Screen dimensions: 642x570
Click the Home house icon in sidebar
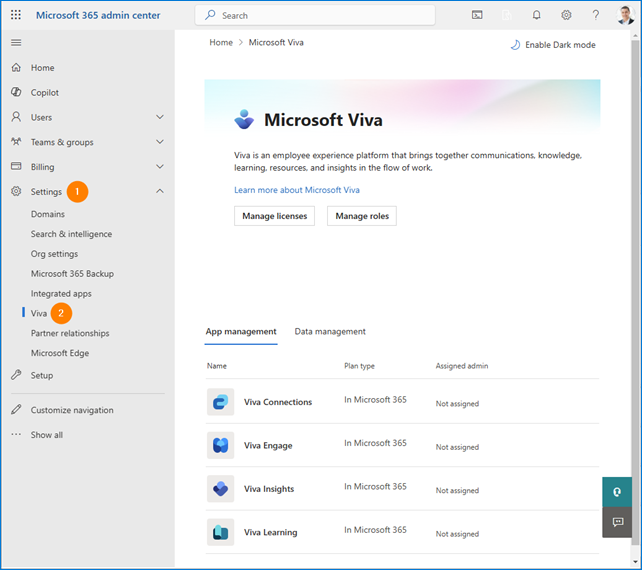click(16, 68)
